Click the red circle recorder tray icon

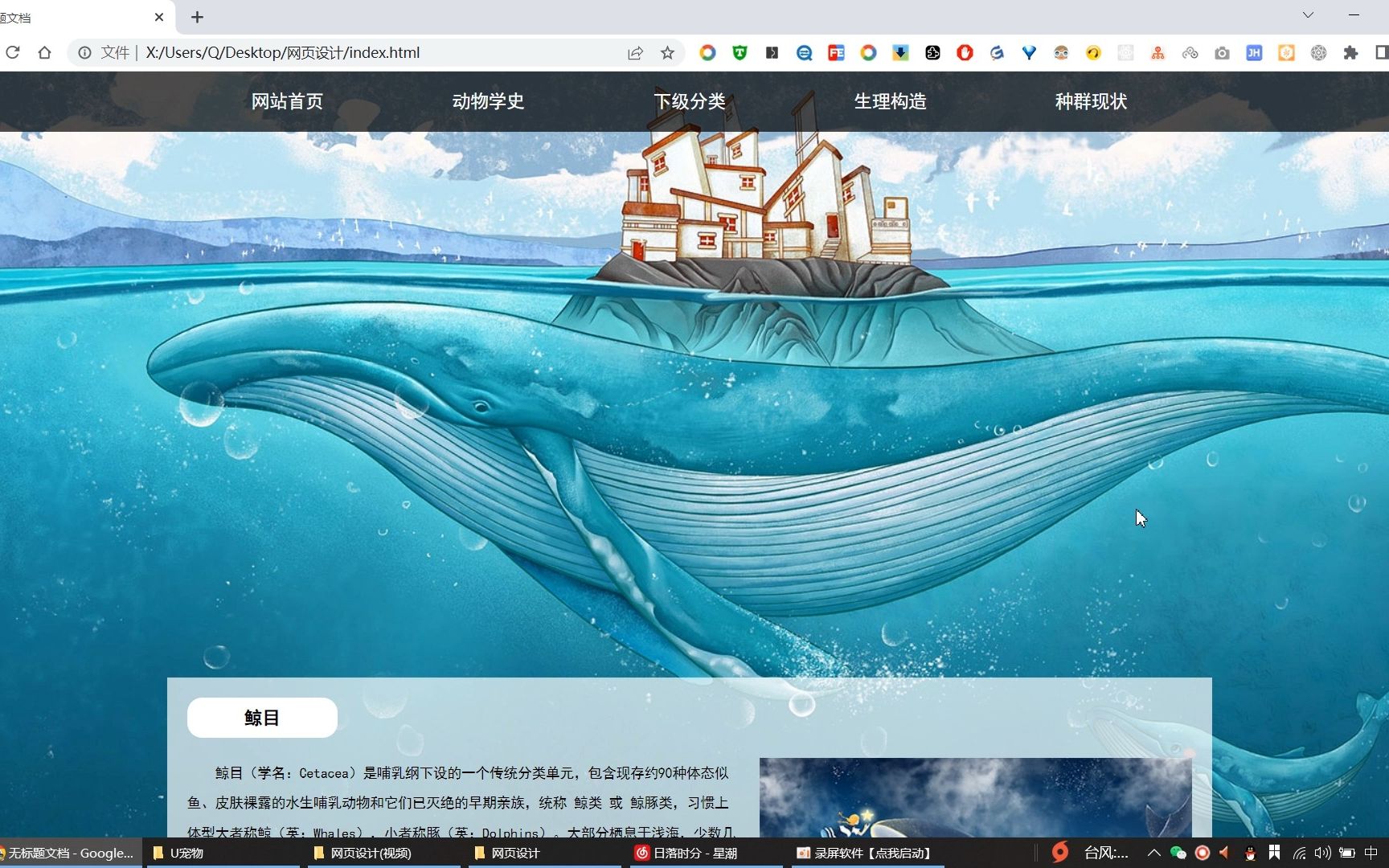coord(1203,853)
